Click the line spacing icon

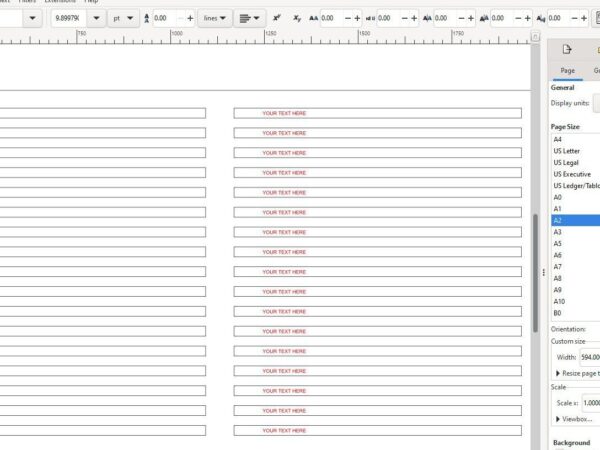(x=147, y=18)
